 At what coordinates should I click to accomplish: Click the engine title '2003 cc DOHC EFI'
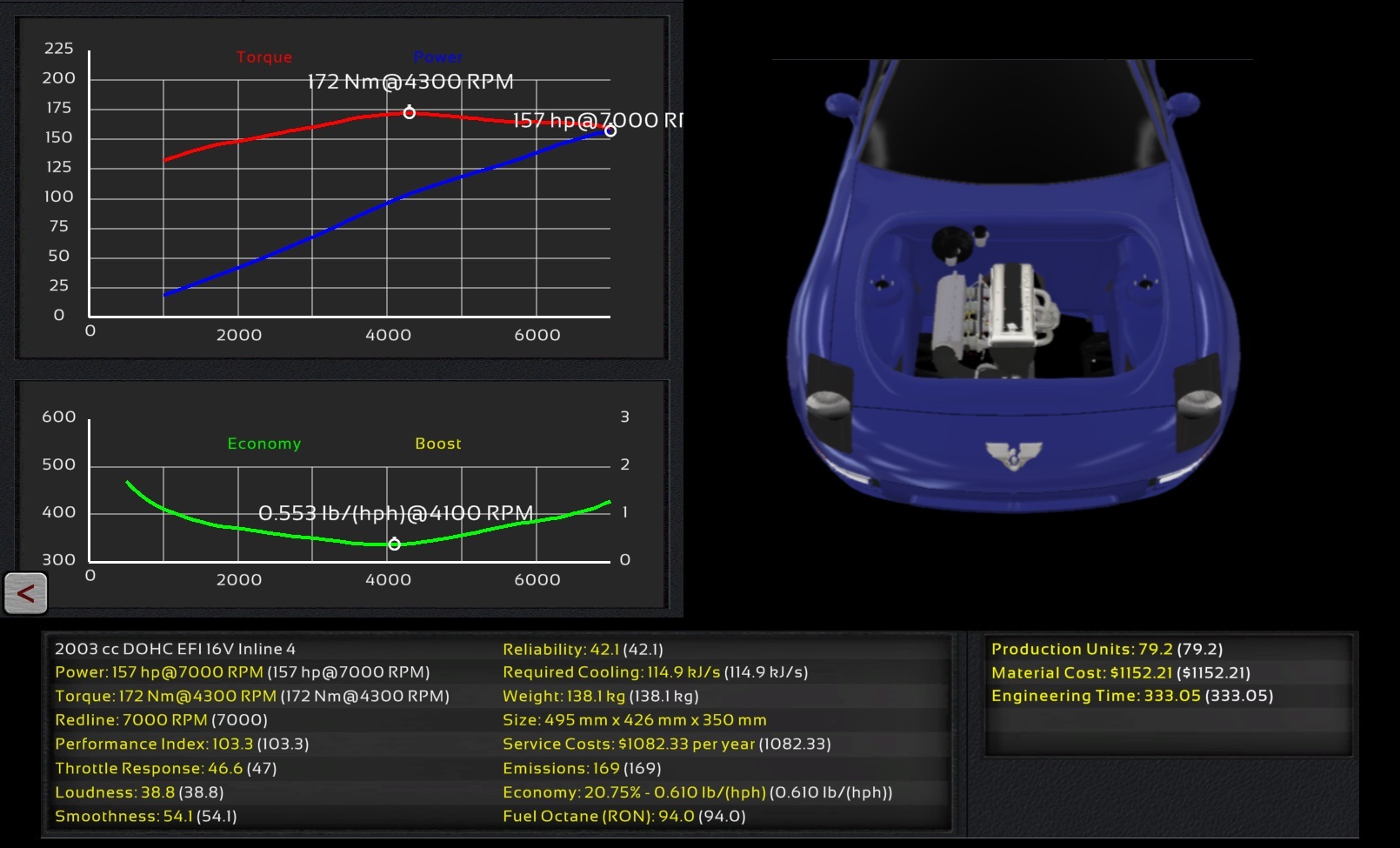(x=175, y=649)
